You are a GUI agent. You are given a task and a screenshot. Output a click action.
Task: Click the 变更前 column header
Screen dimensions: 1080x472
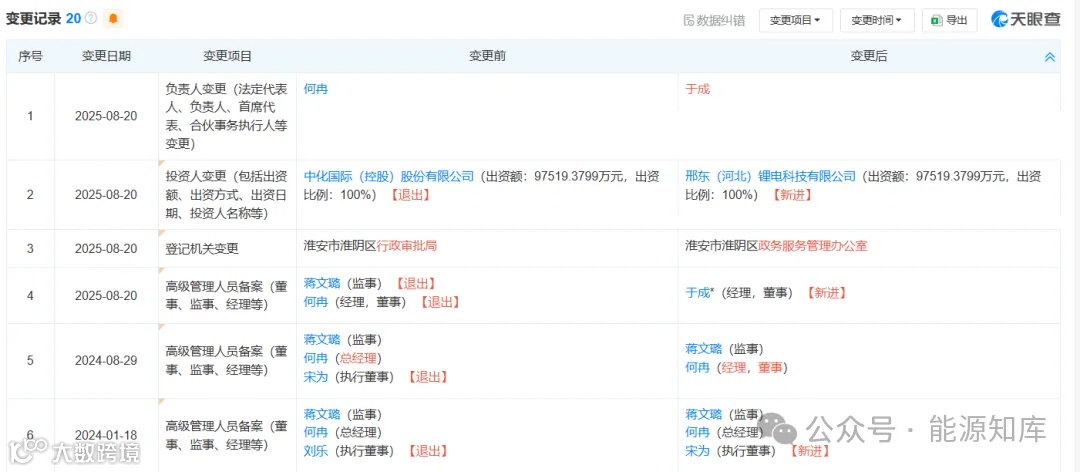click(487, 57)
